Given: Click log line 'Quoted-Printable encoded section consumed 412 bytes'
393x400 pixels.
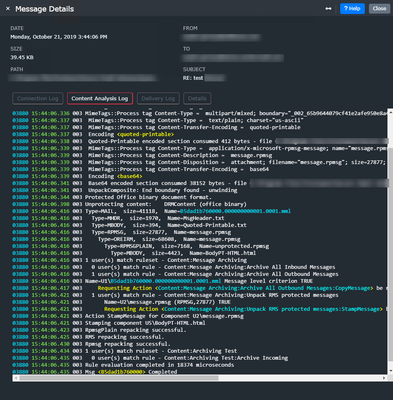Looking at the screenshot, I should pos(200,141).
